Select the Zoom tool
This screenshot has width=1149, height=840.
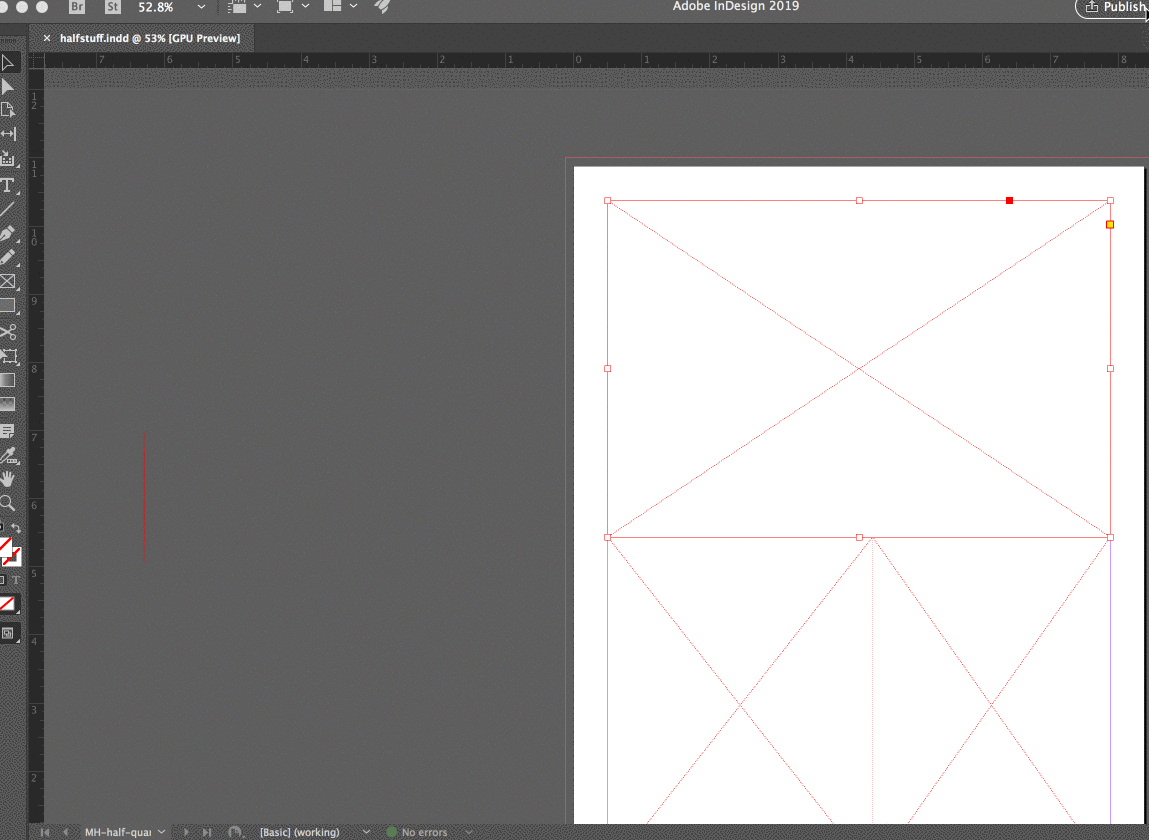(11, 503)
